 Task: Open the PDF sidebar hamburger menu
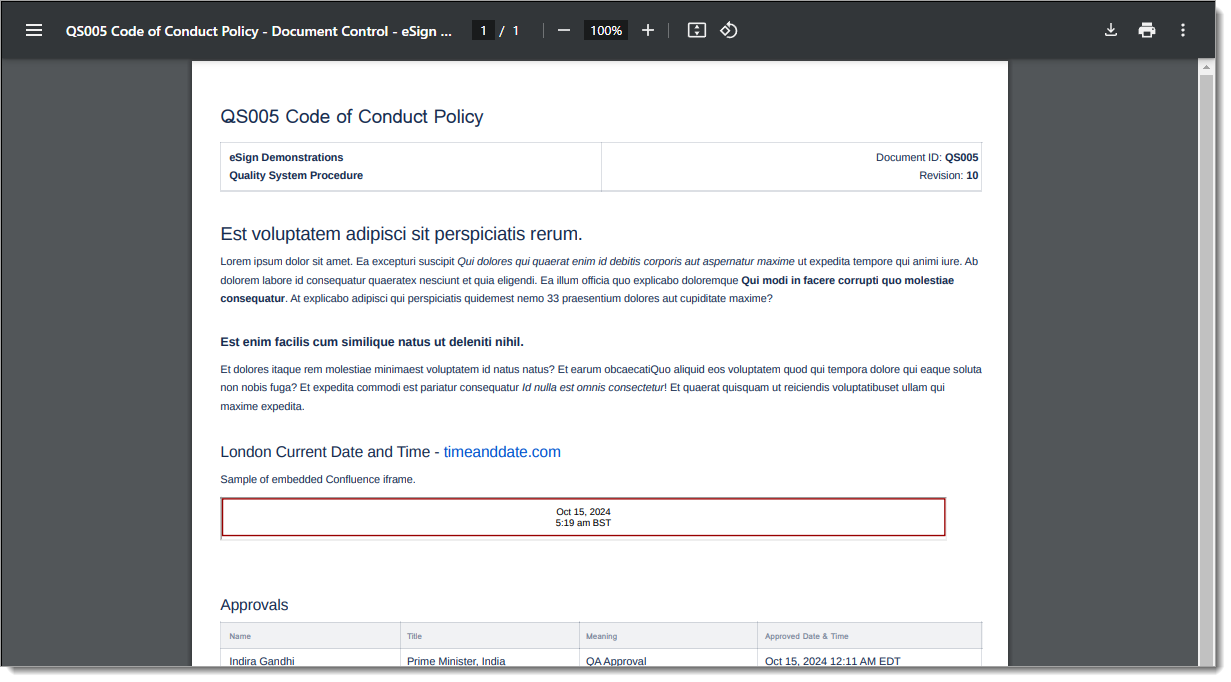tap(34, 30)
